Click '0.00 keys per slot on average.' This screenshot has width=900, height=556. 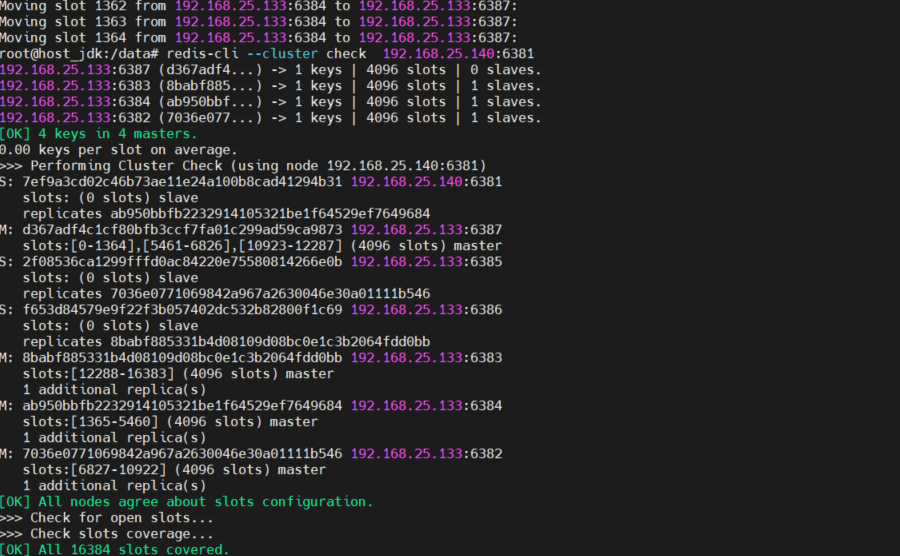pyautogui.click(x=119, y=150)
